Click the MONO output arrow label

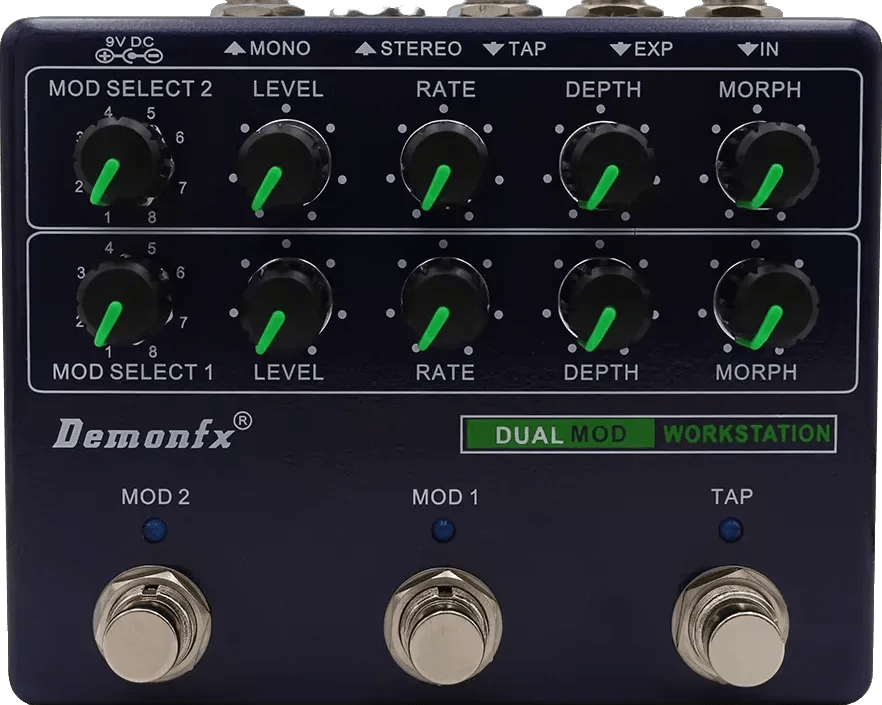tap(267, 48)
